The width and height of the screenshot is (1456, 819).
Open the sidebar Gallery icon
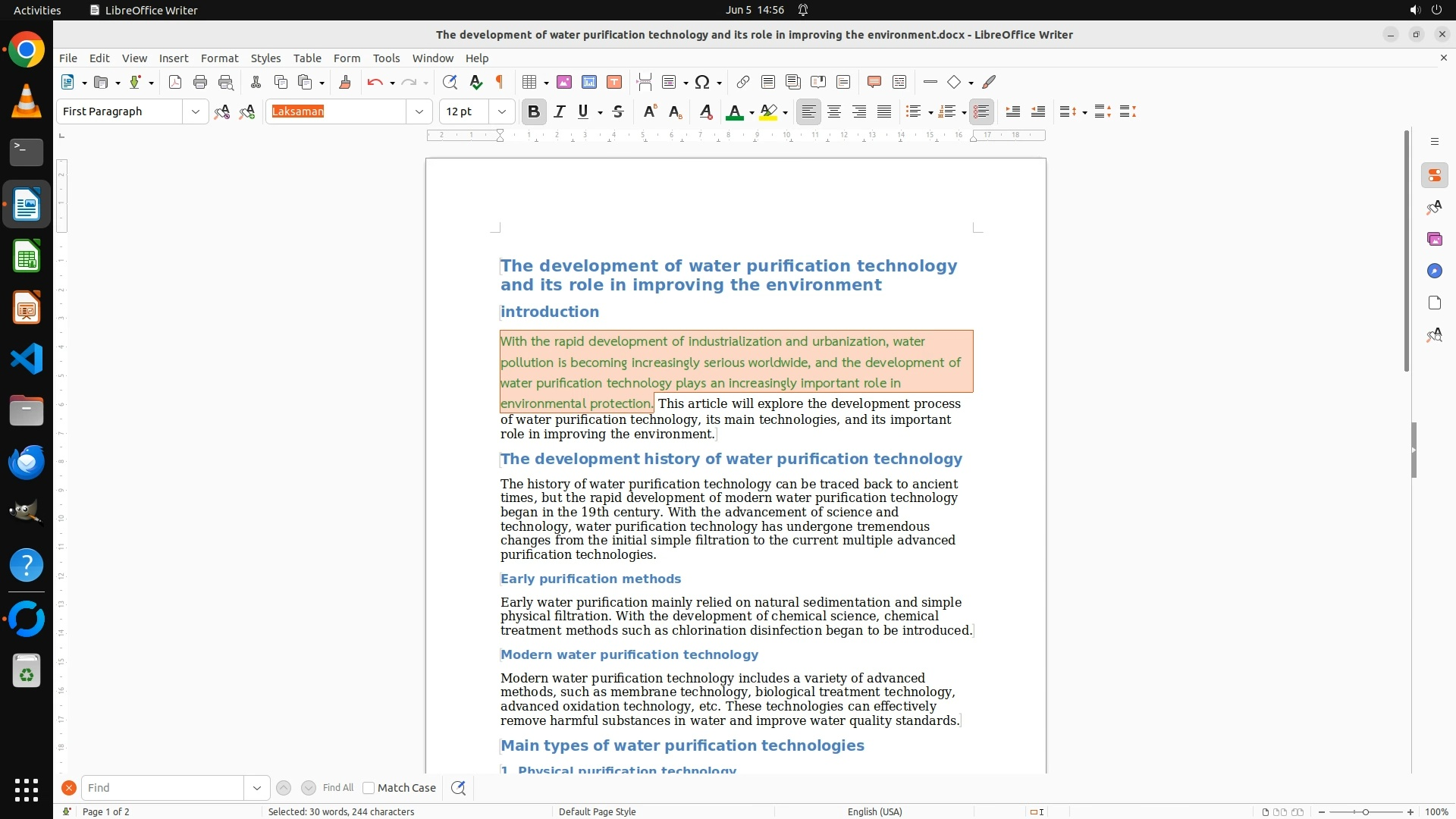(x=1434, y=239)
